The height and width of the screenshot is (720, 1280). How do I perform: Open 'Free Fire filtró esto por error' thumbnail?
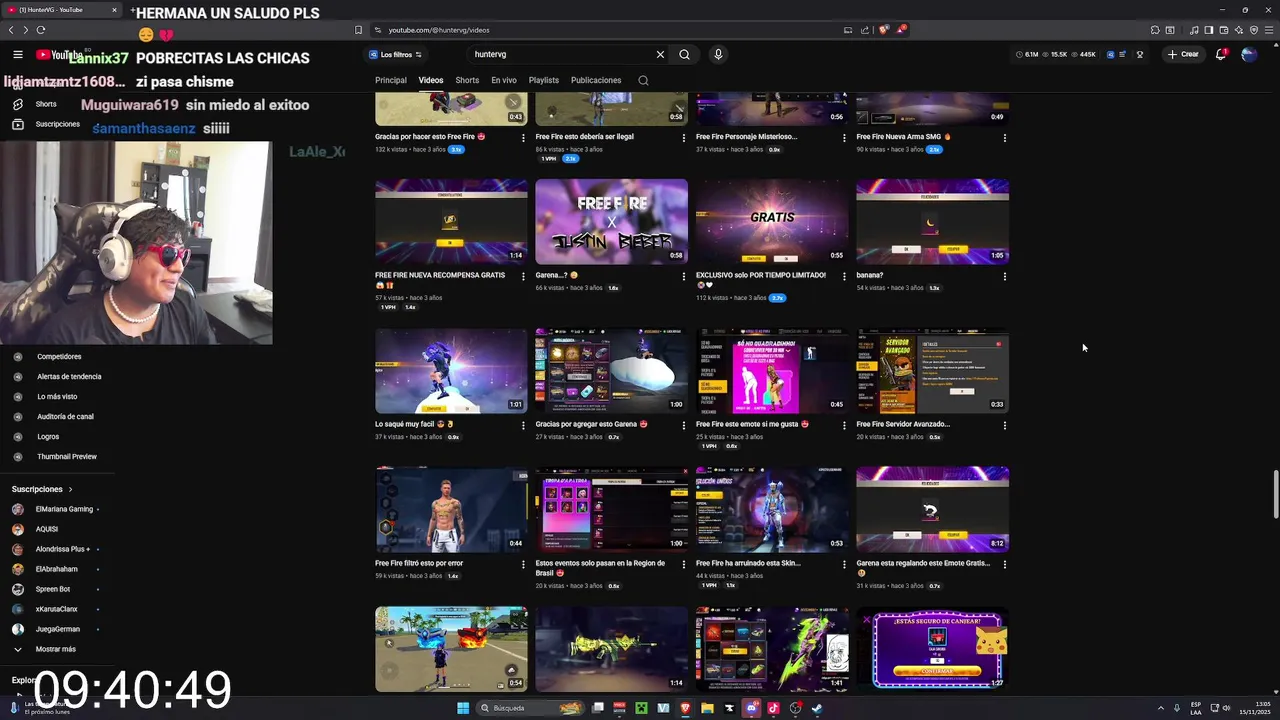[451, 509]
